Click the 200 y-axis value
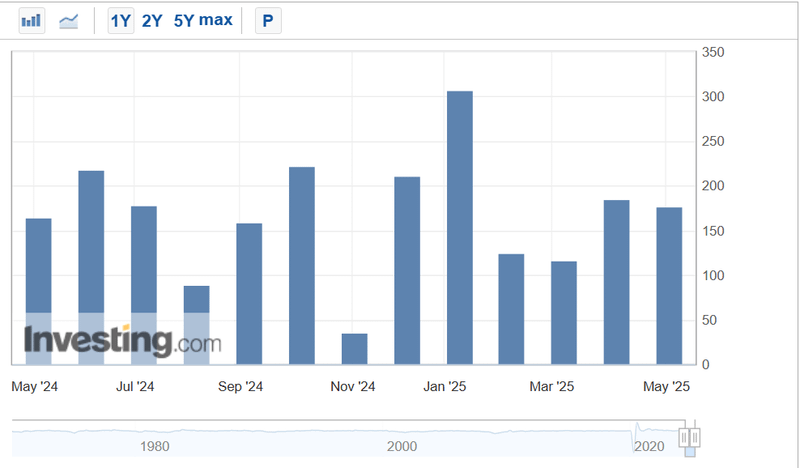 click(x=713, y=186)
